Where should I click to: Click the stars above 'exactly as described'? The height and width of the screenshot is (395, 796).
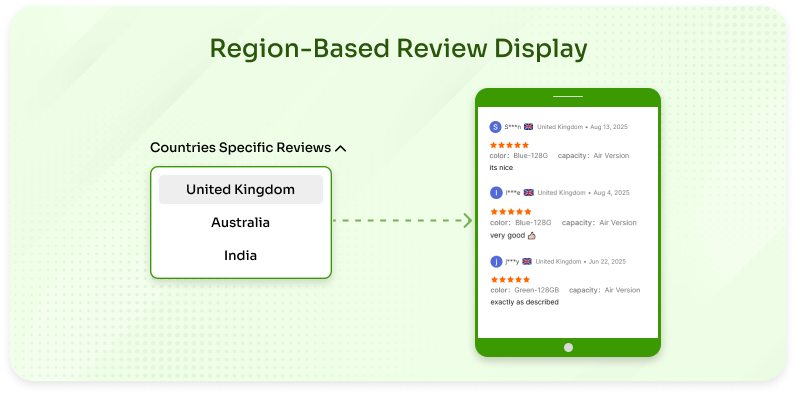[x=510, y=280]
